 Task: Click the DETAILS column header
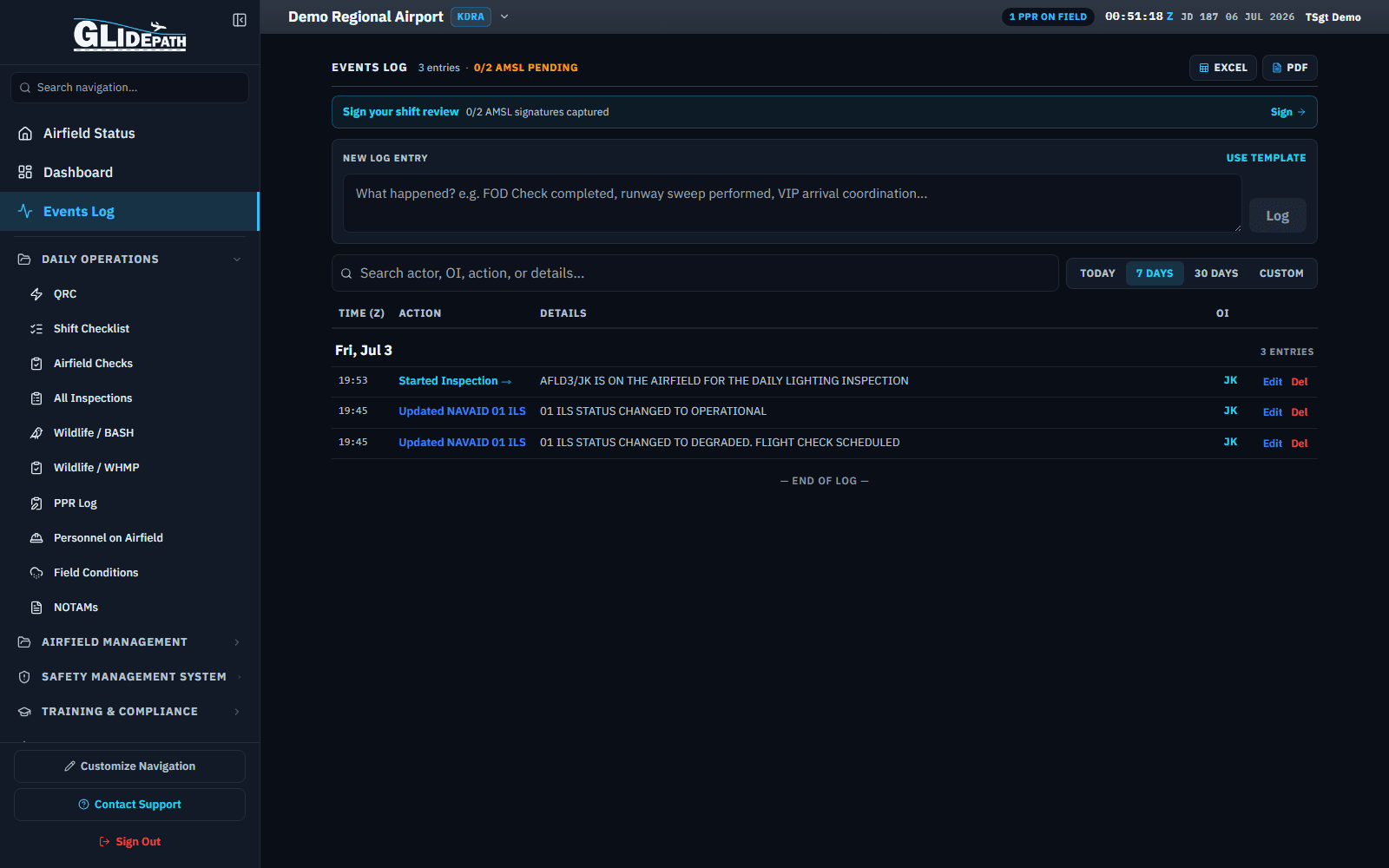coord(563,313)
